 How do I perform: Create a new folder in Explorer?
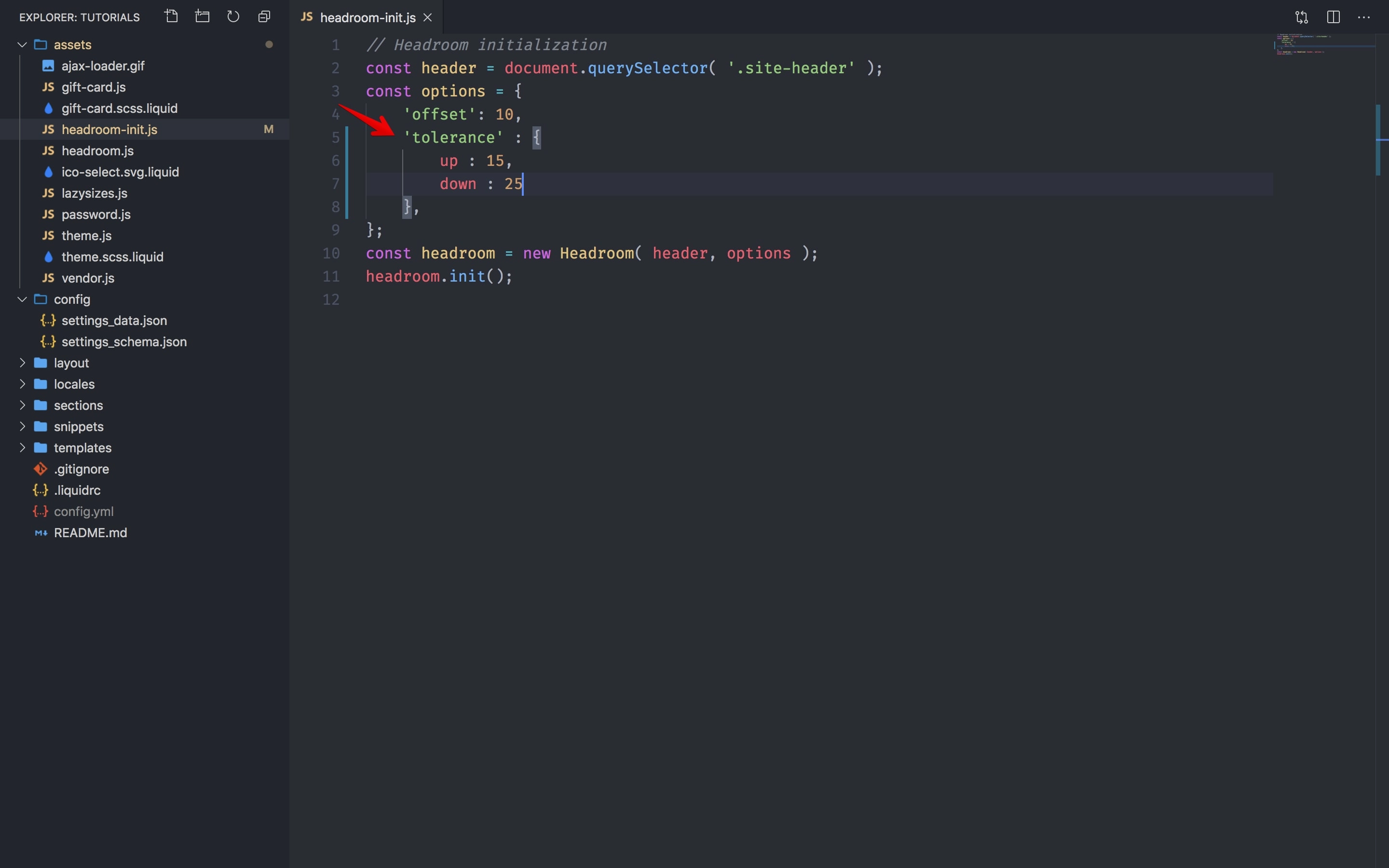point(202,17)
